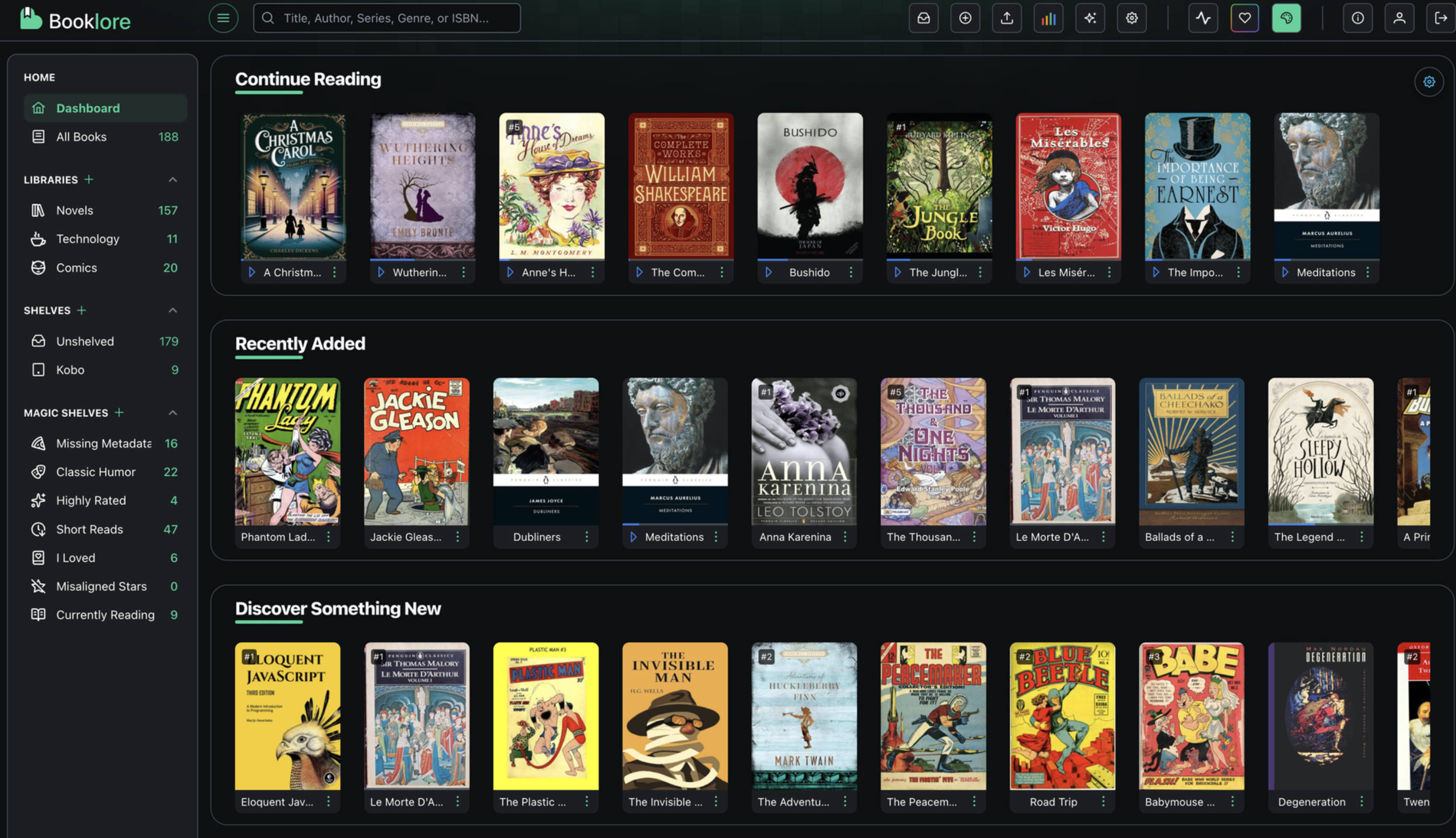The height and width of the screenshot is (838, 1456).
Task: Open the colorful bar chart statistics icon
Action: pos(1048,18)
